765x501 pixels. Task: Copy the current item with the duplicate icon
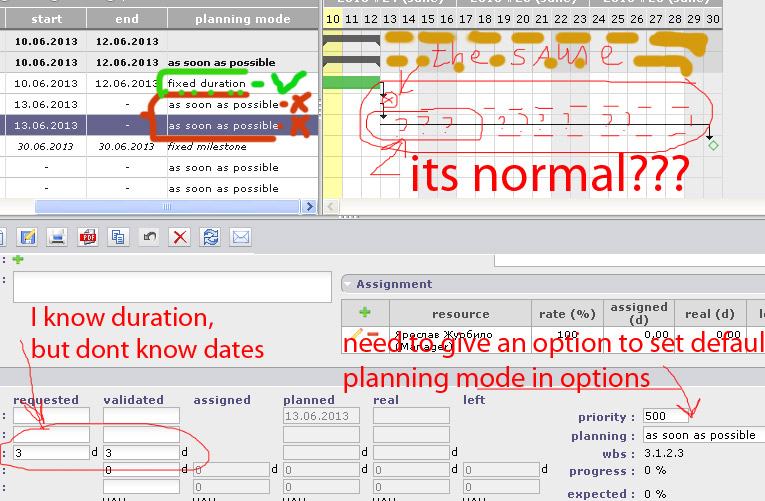[x=118, y=237]
